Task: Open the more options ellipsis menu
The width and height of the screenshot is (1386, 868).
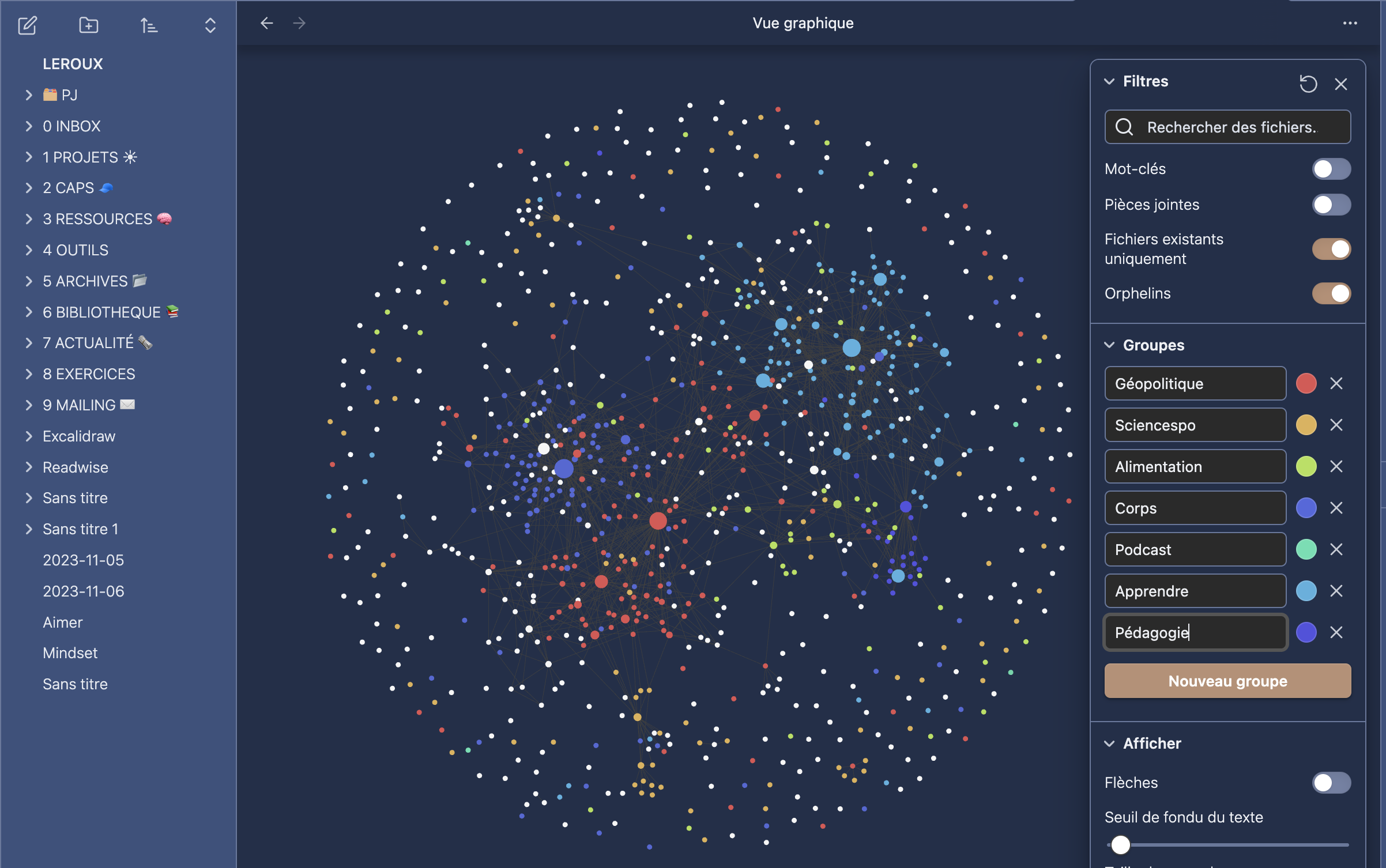Action: point(1350,23)
